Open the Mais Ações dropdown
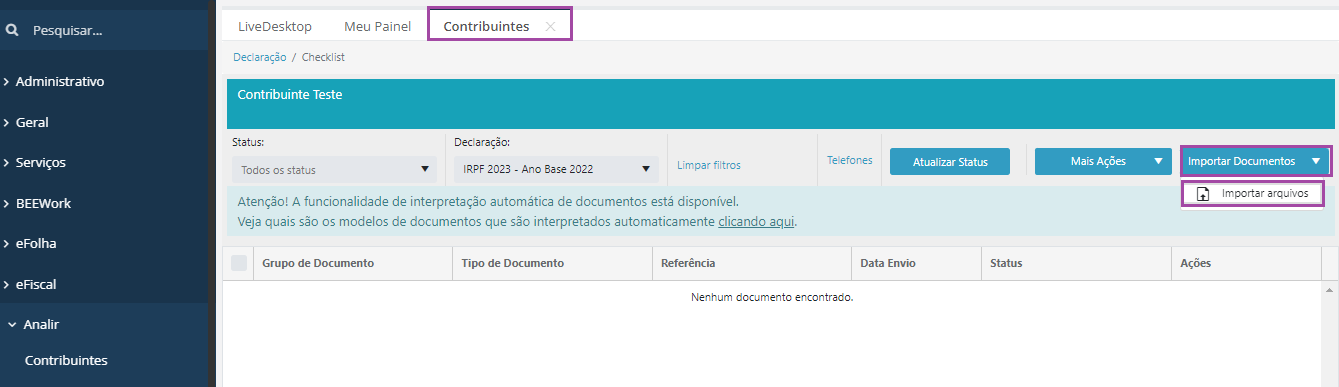The image size is (1339, 387). click(x=1103, y=161)
